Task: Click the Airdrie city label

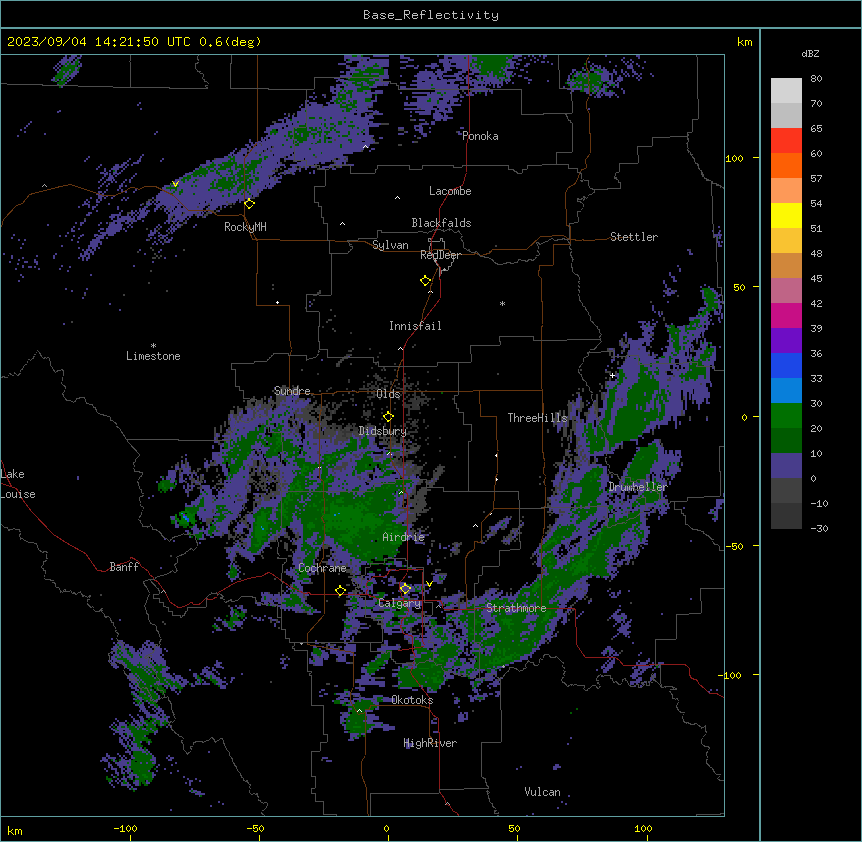Action: coord(404,537)
